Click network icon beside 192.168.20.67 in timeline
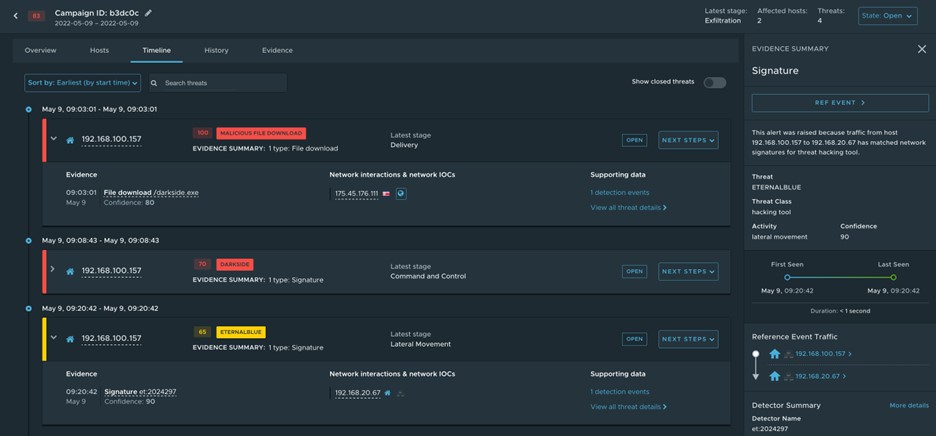The width and height of the screenshot is (936, 436). [401, 393]
